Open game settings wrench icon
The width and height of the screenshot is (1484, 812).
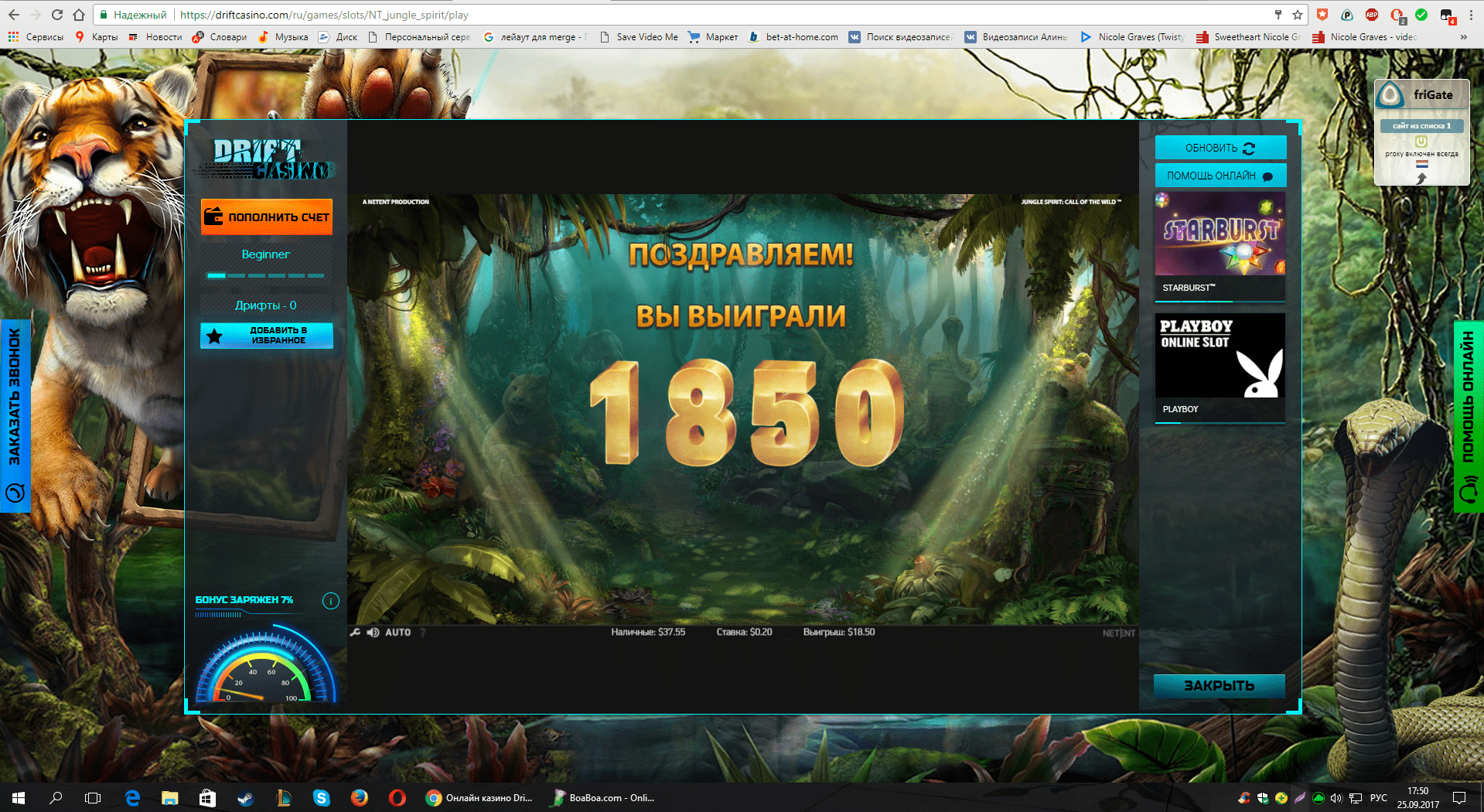click(356, 633)
